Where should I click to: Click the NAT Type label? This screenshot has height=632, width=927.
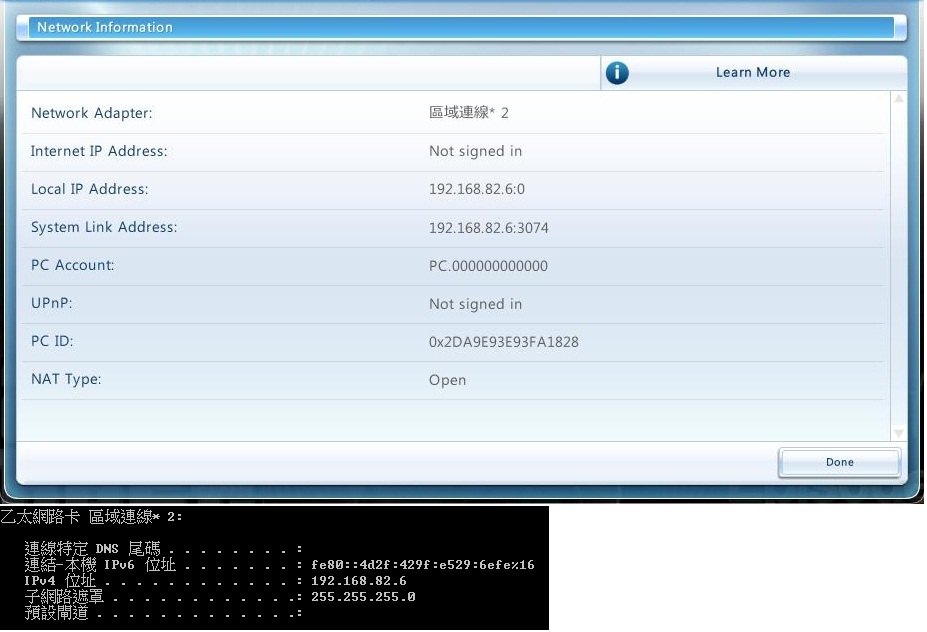(x=66, y=379)
